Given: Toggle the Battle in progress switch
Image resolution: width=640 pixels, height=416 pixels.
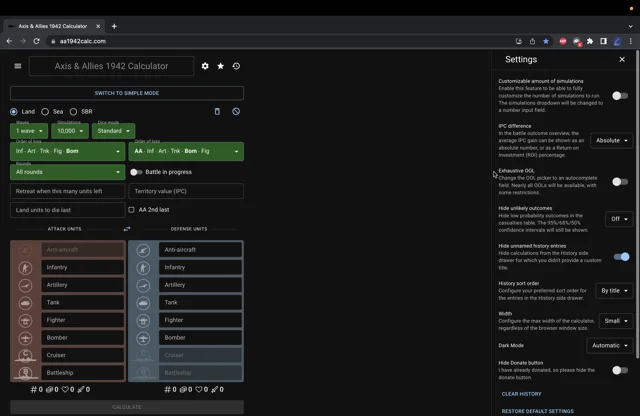Looking at the screenshot, I should 136,172.
